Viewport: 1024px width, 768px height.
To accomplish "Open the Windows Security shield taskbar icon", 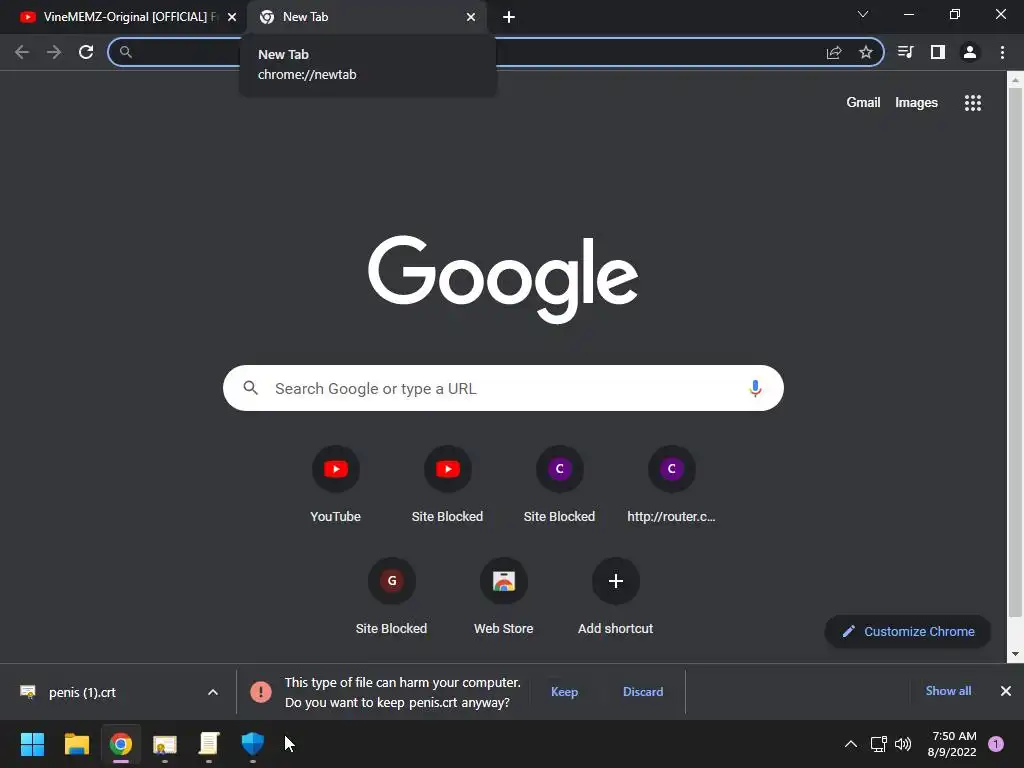I will point(253,744).
